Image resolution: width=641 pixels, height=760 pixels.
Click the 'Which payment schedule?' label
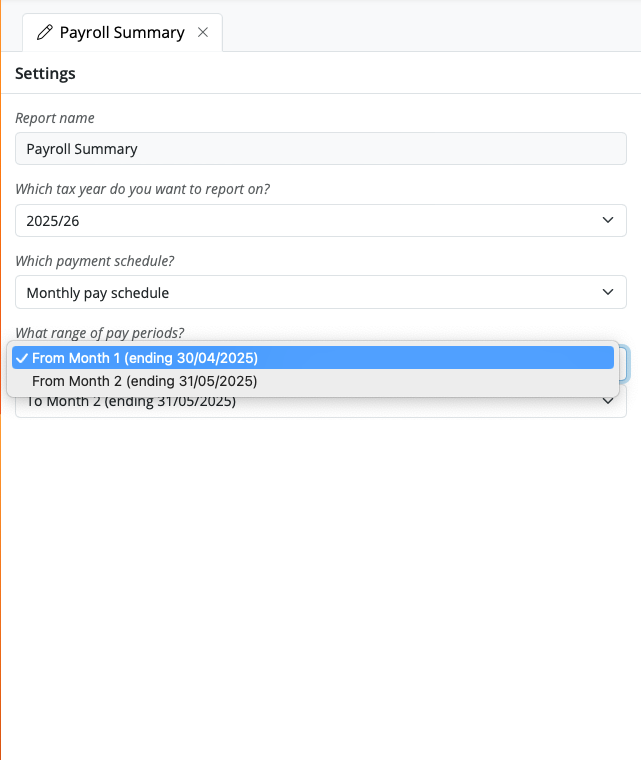click(x=95, y=261)
